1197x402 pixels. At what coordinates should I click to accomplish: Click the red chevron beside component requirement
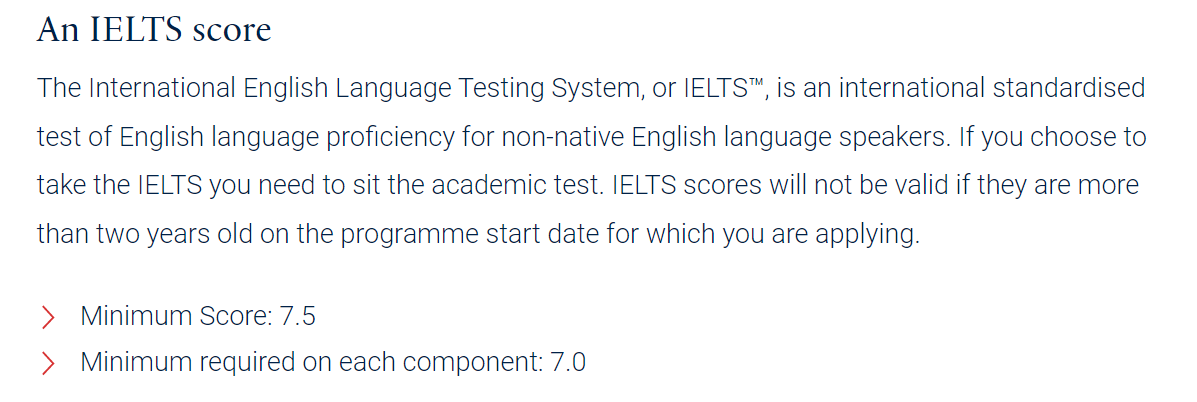tap(47, 363)
